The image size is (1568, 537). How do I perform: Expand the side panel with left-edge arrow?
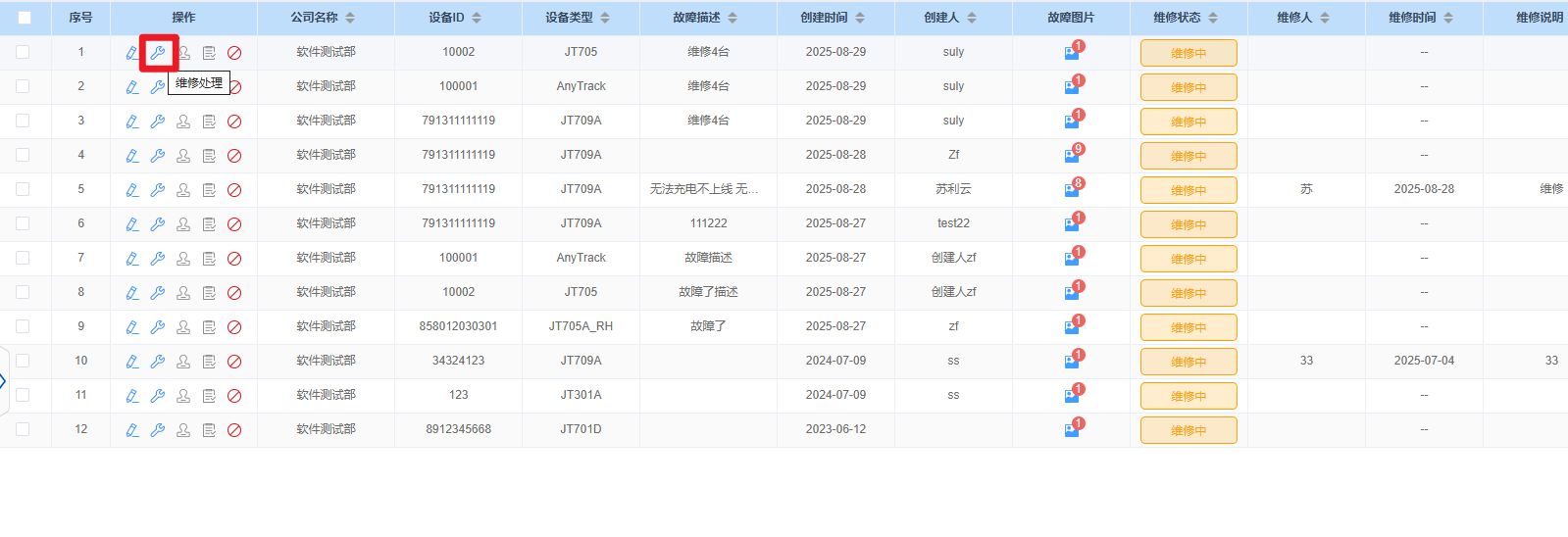pyautogui.click(x=4, y=380)
